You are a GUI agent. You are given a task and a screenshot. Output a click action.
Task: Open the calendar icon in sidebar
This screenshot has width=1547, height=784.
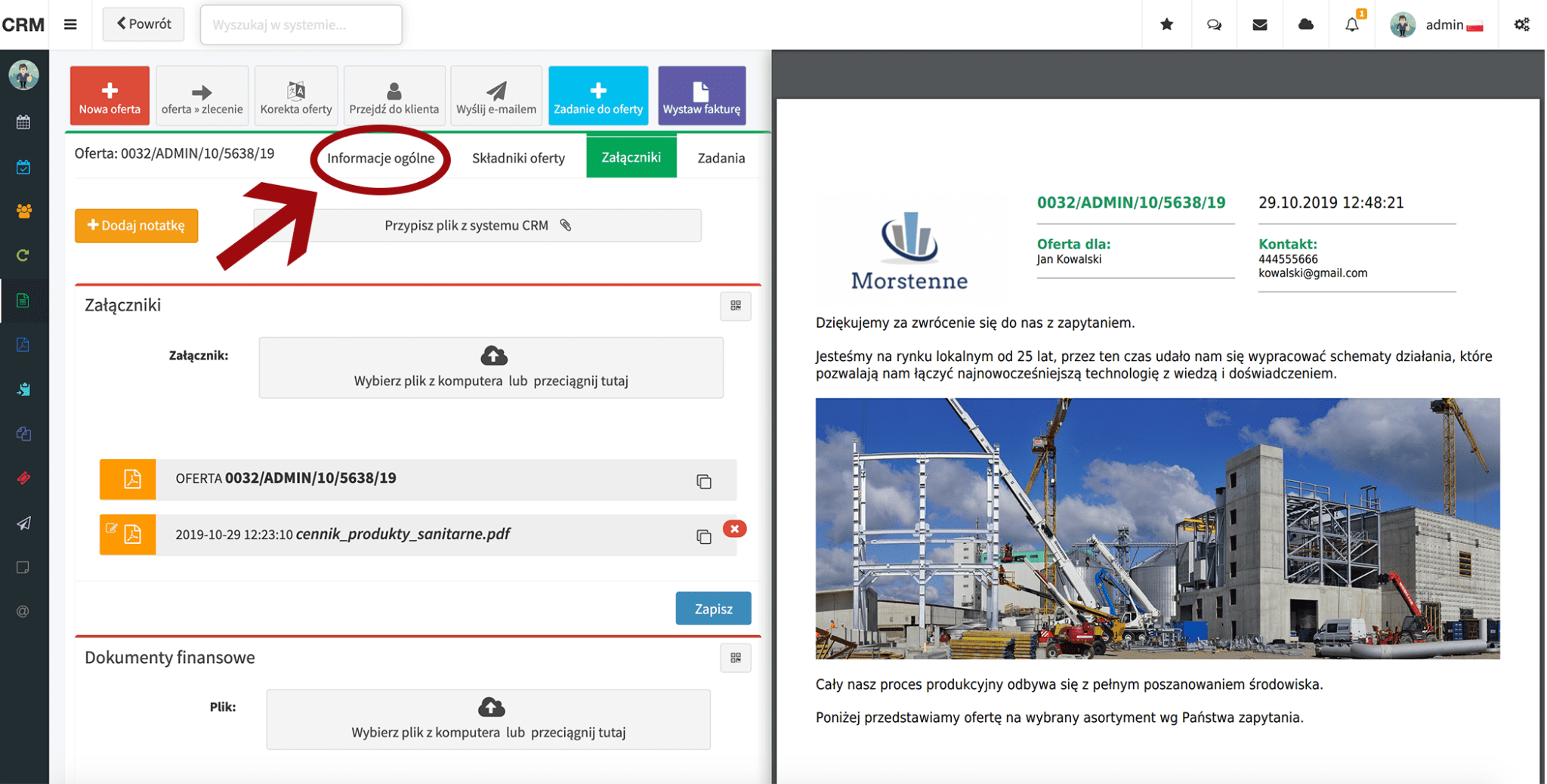23,122
